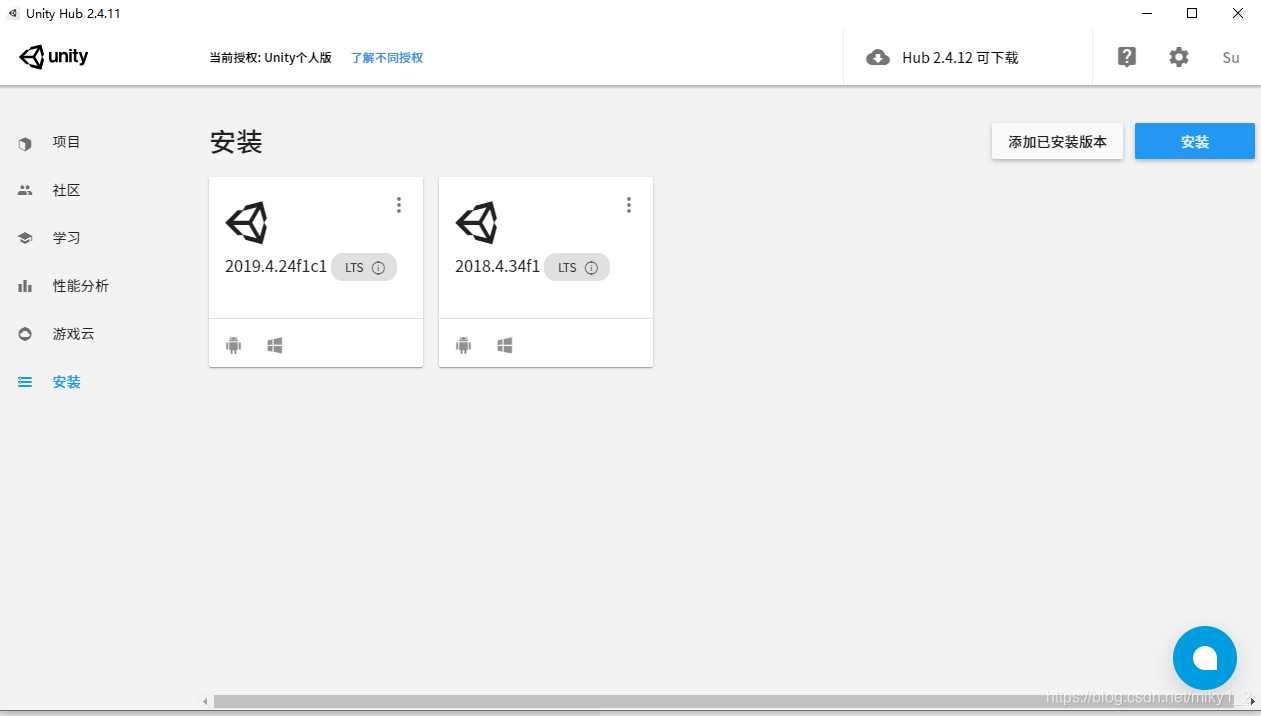Screen dimensions: 1261x716
Task: Click the Unity cube icon for 2018.4.34f1
Action: pos(477,222)
